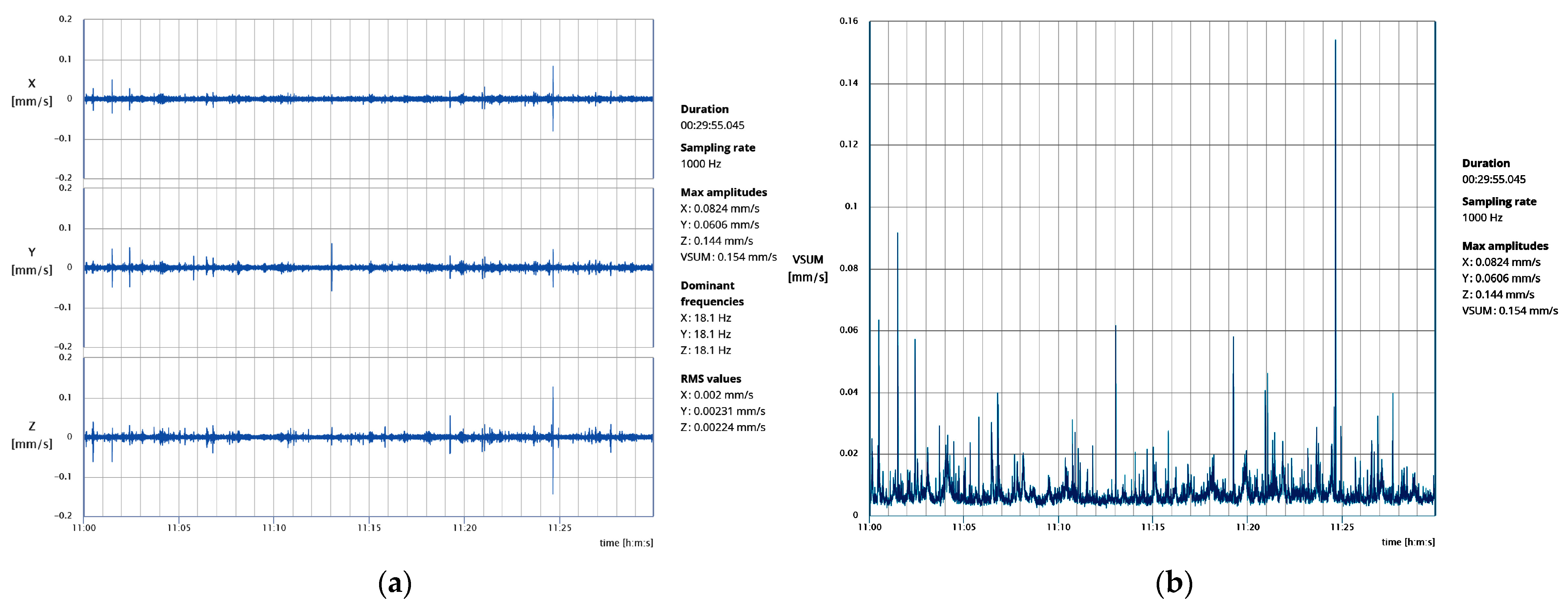Click the 0.16 tick on the VSUM scale
The image size is (1568, 608).
point(848,21)
